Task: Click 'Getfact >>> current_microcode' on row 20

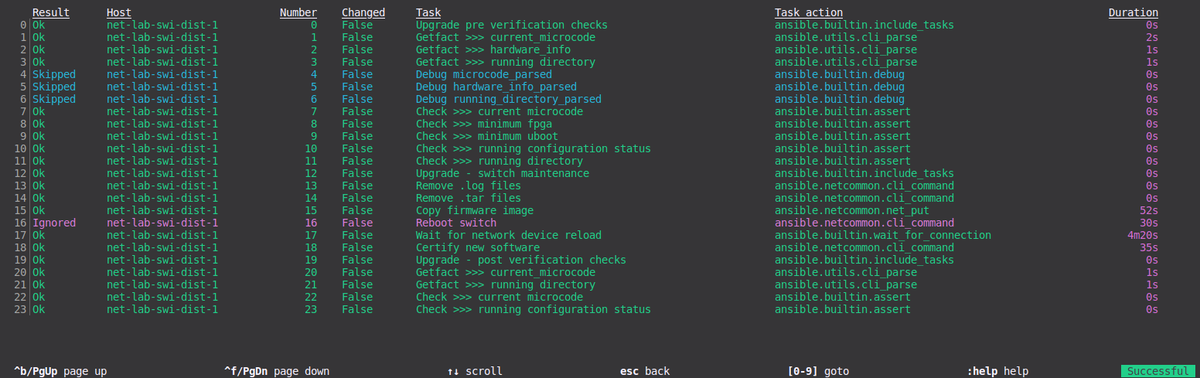Action: pyautogui.click(x=505, y=272)
